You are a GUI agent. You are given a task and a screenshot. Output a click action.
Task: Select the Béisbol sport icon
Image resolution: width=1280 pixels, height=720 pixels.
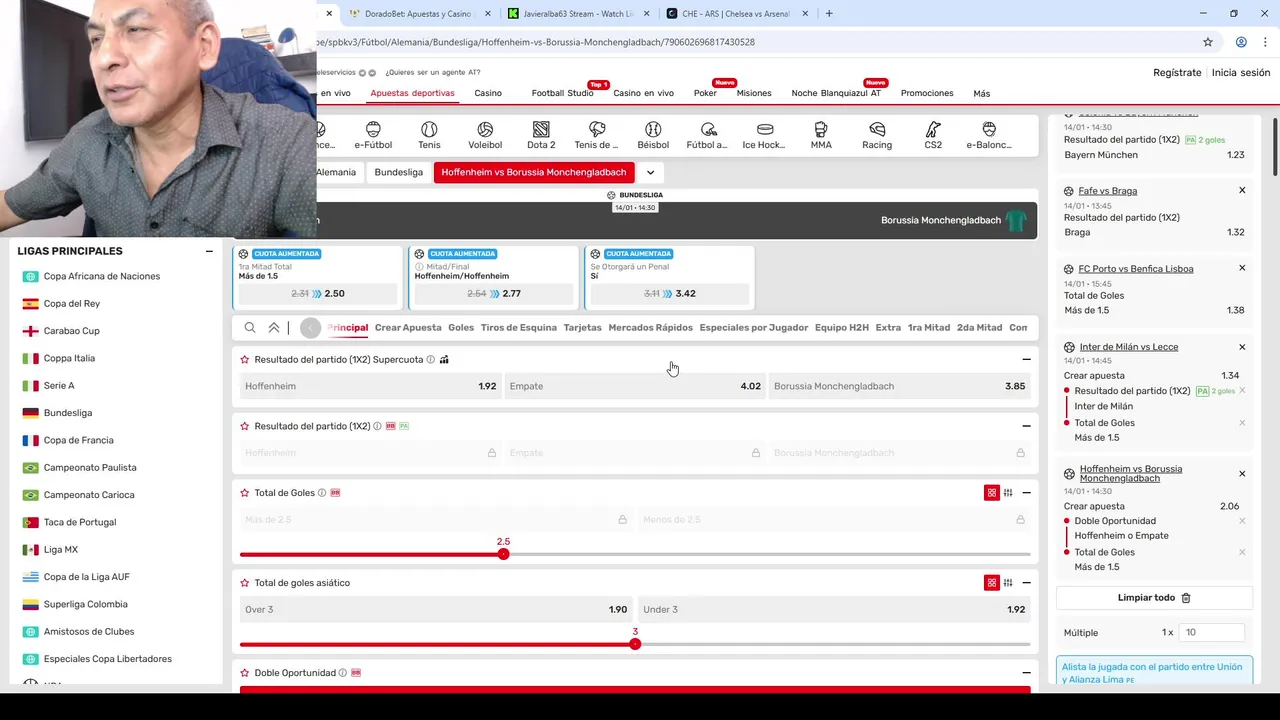[x=653, y=135]
